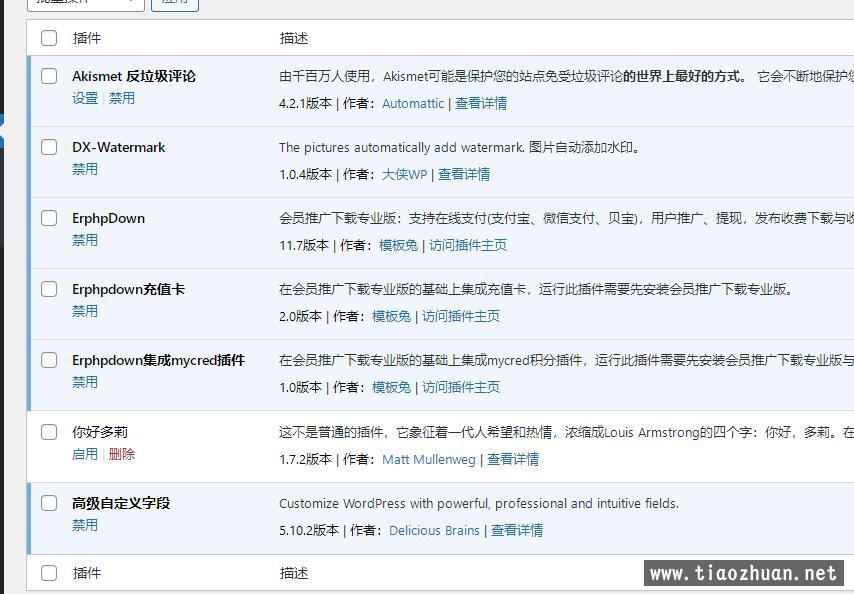Visit 访问插件主页 for Erphpdown充值卡
Image resolution: width=854 pixels, height=594 pixels.
461,316
